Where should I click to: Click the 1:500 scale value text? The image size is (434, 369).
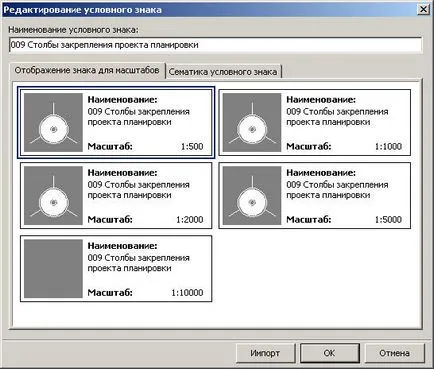192,146
